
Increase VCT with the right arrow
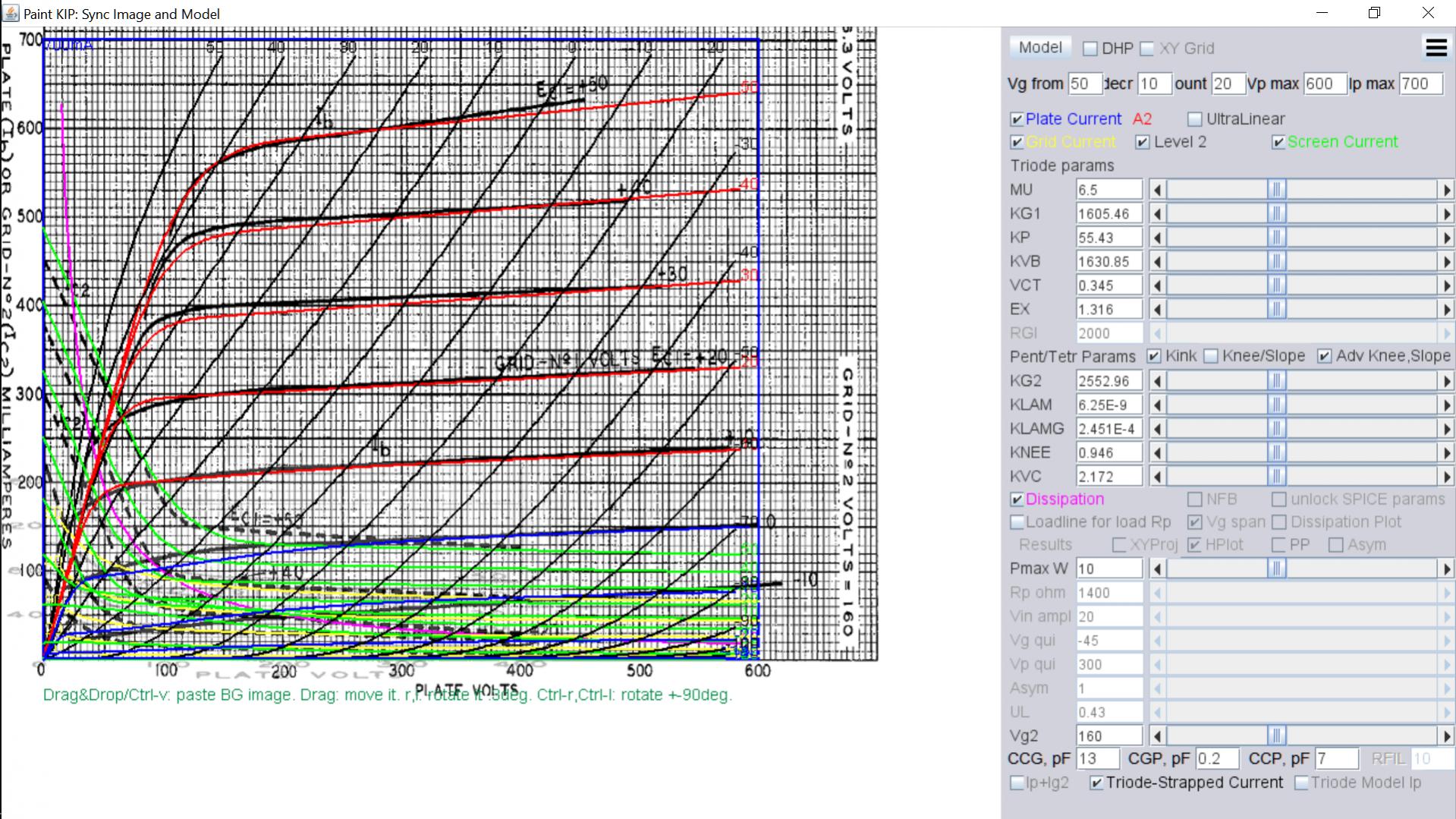point(1446,285)
